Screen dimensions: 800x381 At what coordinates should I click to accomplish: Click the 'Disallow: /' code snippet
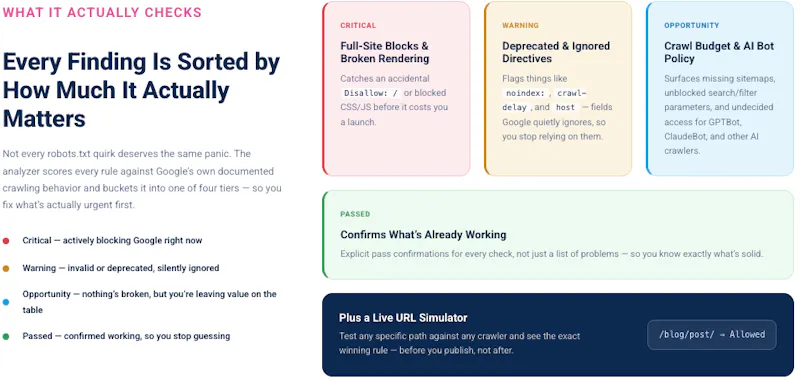pyautogui.click(x=371, y=93)
